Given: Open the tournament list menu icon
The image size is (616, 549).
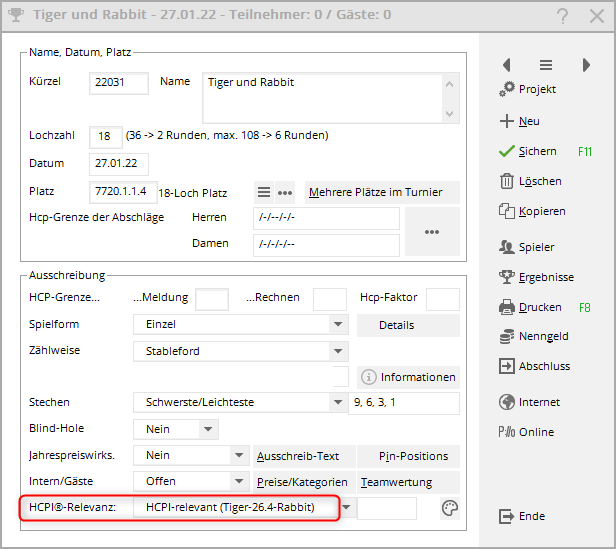Looking at the screenshot, I should coord(546,65).
